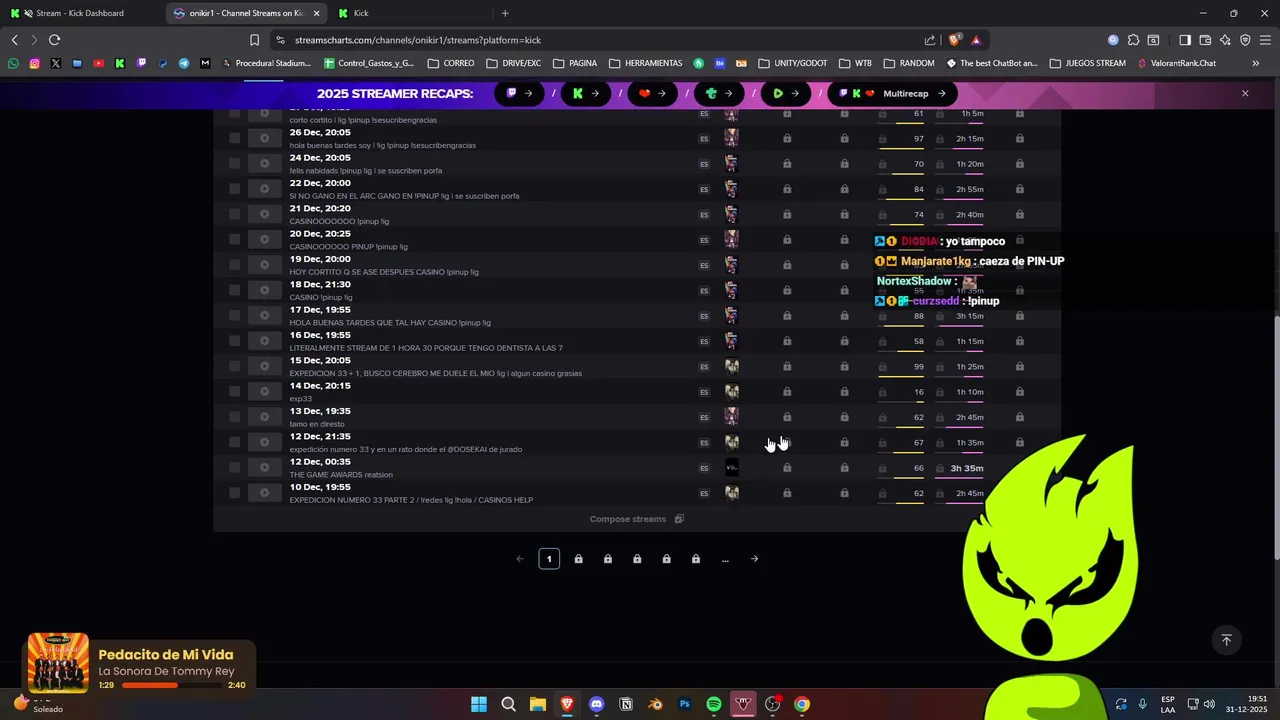The width and height of the screenshot is (1280, 720).
Task: Open game thumbnail of 12 Dec, 00:35 stream
Action: [x=732, y=467]
